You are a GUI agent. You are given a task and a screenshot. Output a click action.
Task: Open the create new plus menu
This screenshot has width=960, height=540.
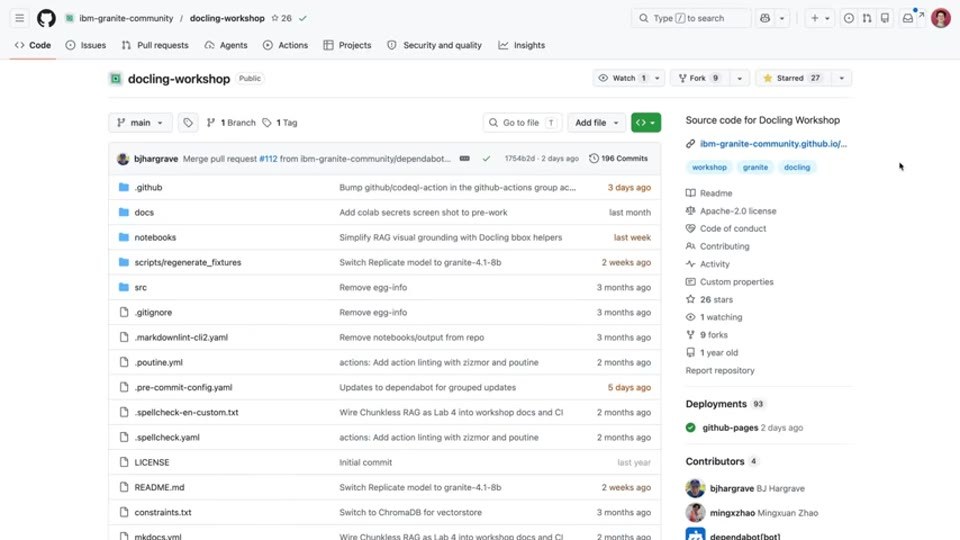pos(820,18)
